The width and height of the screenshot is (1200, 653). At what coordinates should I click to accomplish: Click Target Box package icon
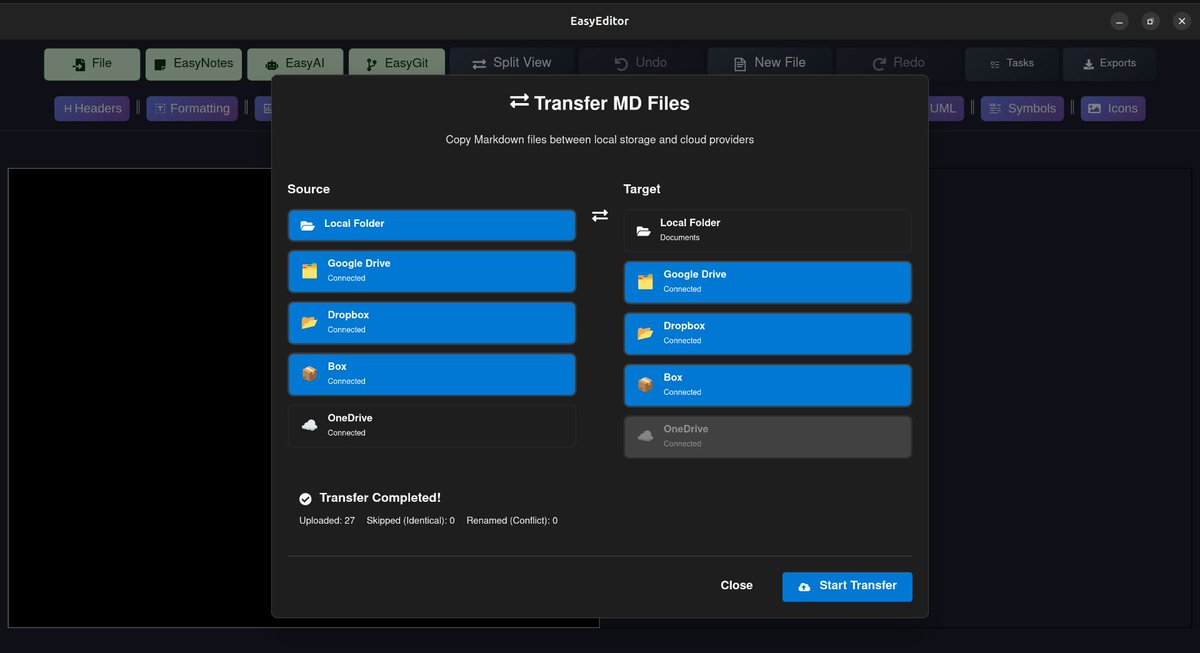tap(645, 385)
